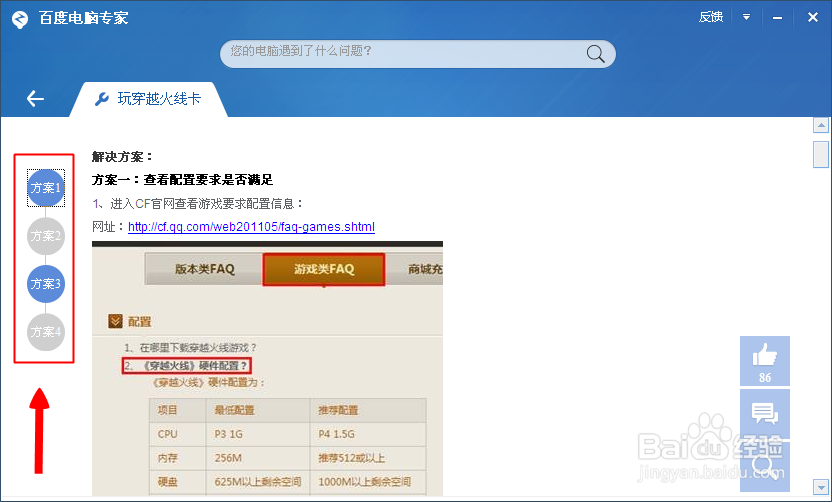Image resolution: width=832 pixels, height=502 pixels.
Task: Click the heading 方案一：查看配置要求是否满足
Action: click(x=182, y=180)
